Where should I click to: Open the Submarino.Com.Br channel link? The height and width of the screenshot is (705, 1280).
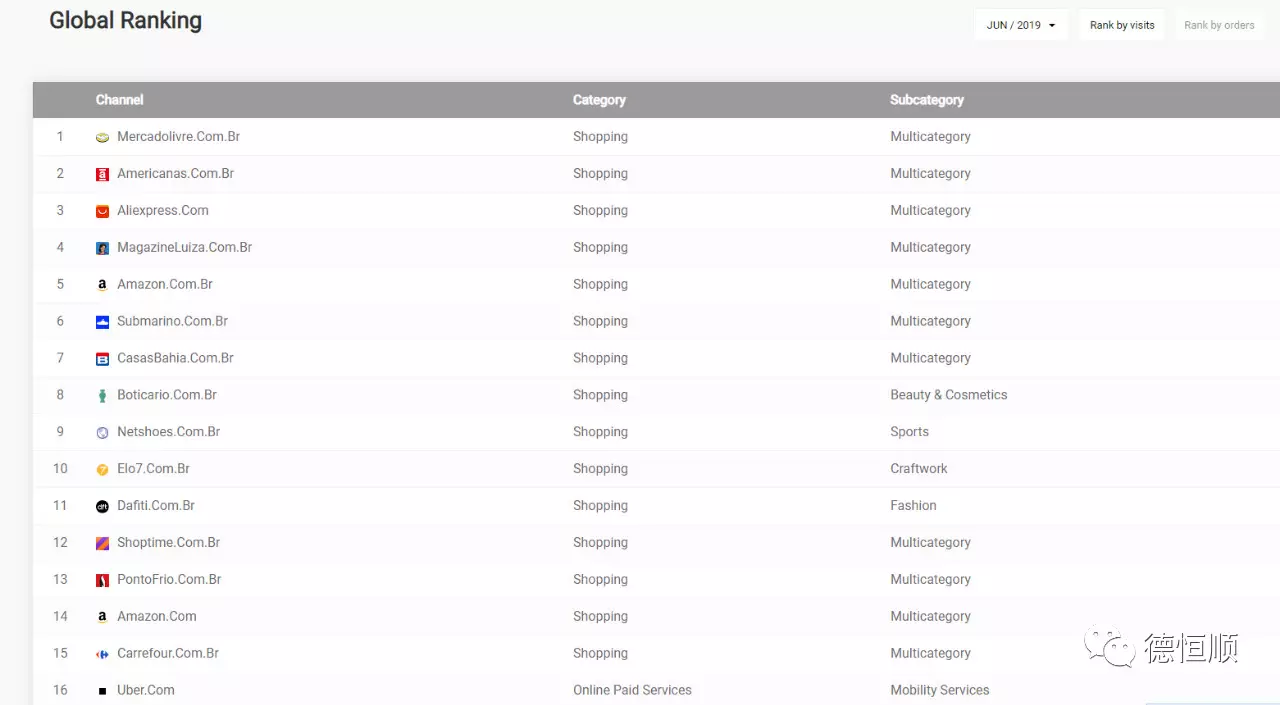(172, 322)
